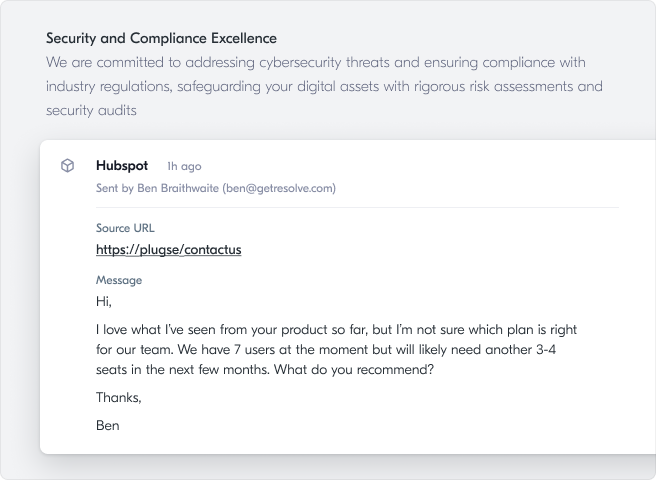Click the 'What do you recommend?' sentence
The height and width of the screenshot is (480, 656).
tap(354, 370)
